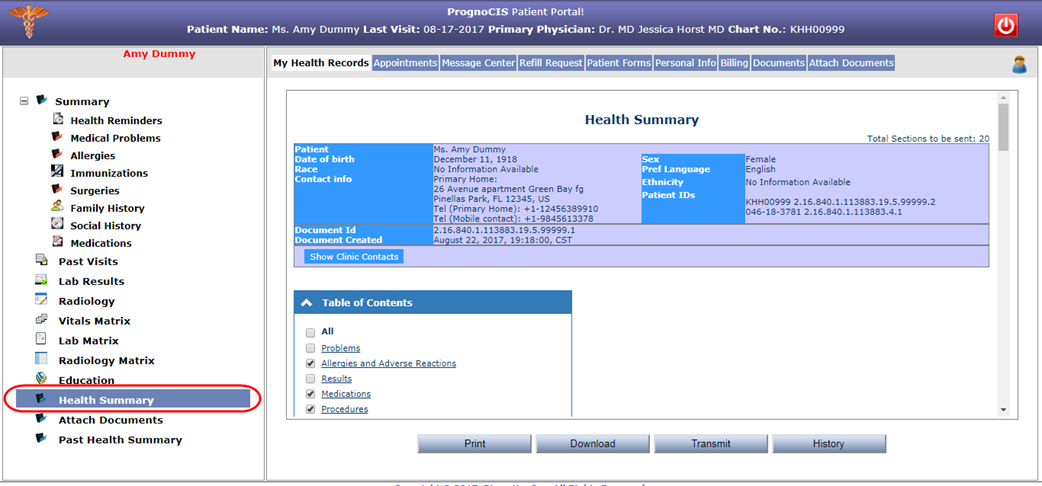
Task: Click the Allergies folder icon
Action: tap(58, 154)
